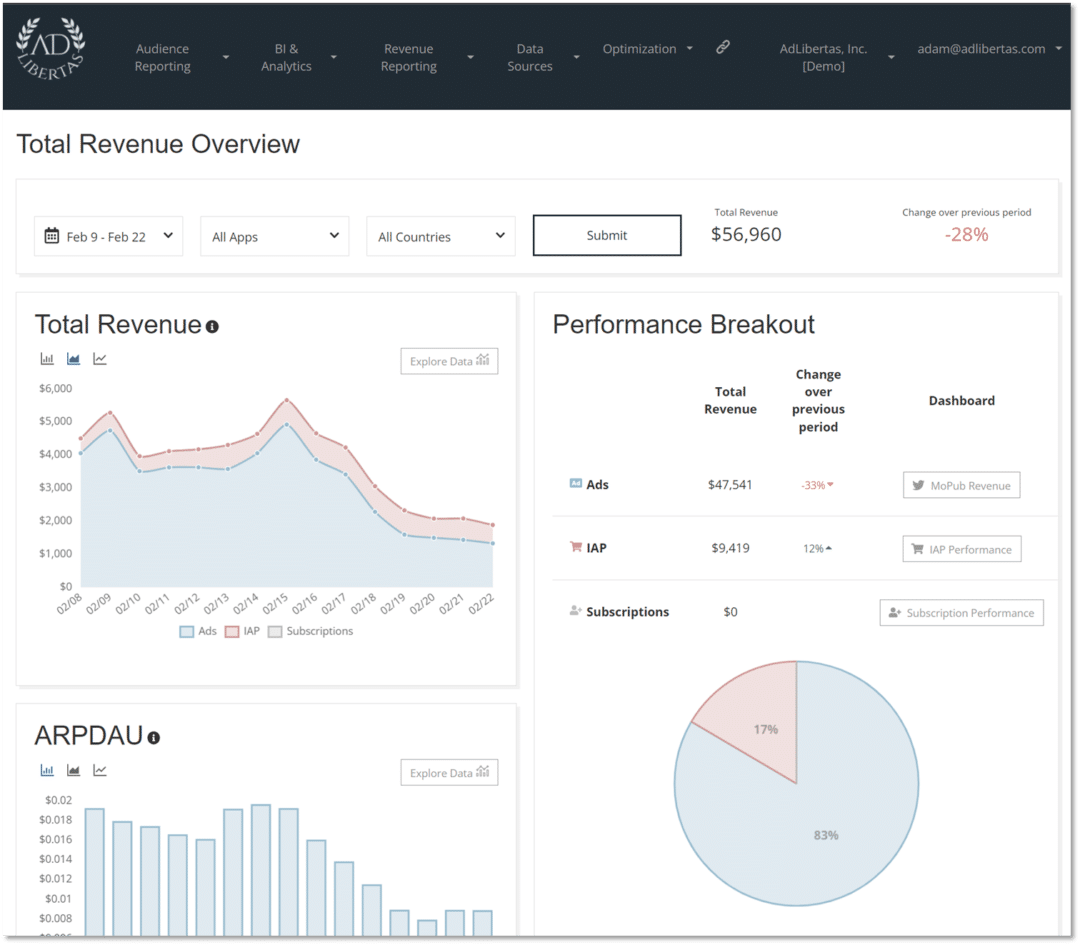Click the shopping cart icon beside IAP
The image size is (1080, 945).
pos(574,547)
